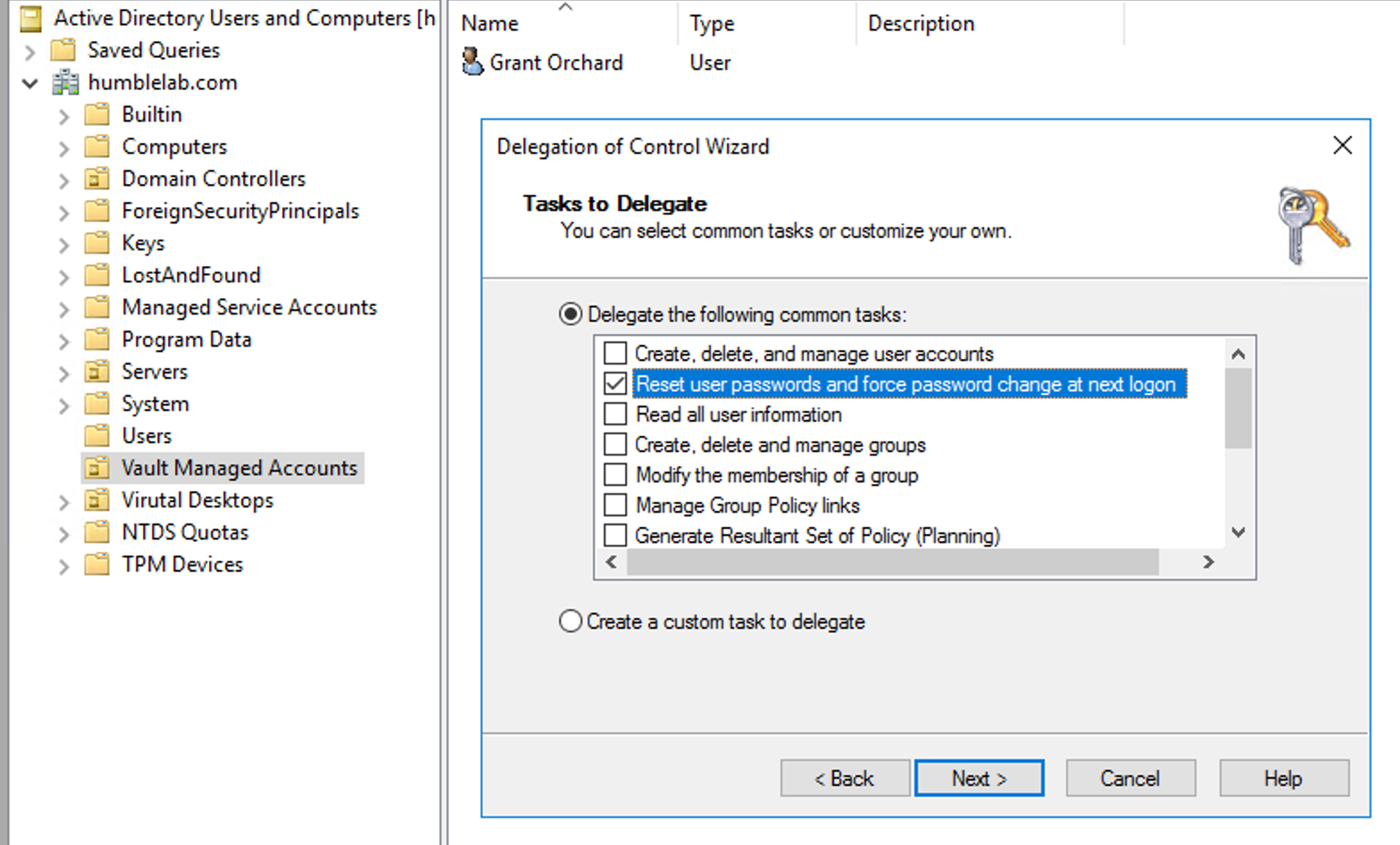Click the TPM Devices folder icon
Image resolution: width=1400 pixels, height=845 pixels.
pyautogui.click(x=96, y=565)
